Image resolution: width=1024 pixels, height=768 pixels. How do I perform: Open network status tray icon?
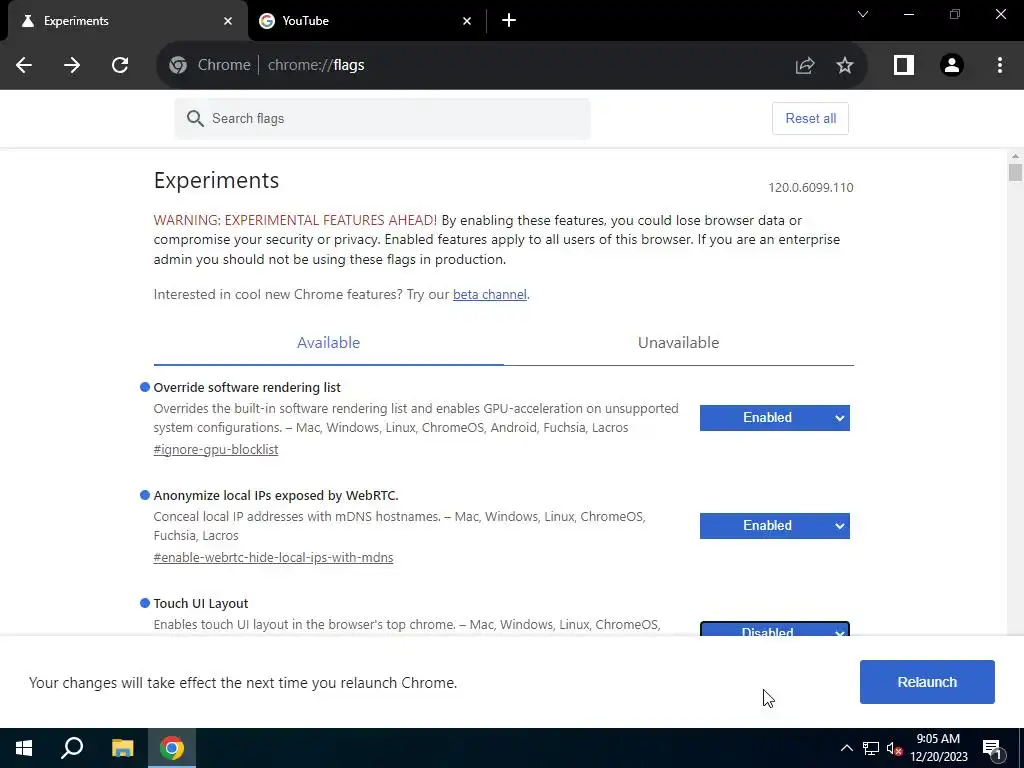coord(871,748)
